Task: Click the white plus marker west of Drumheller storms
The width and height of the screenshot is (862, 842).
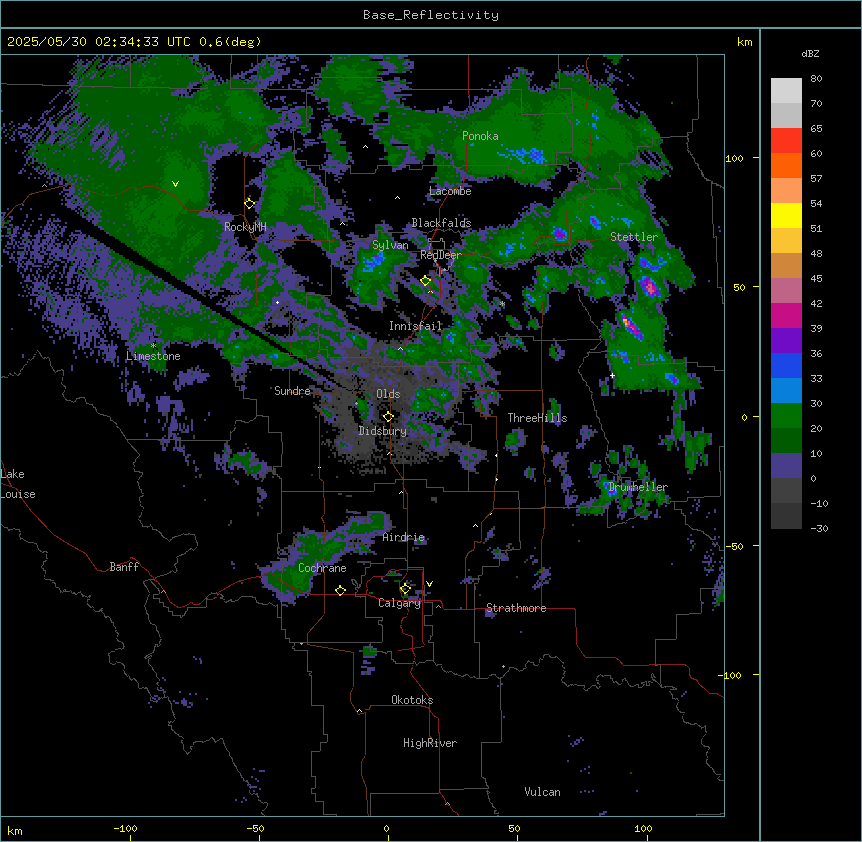Action: point(612,375)
